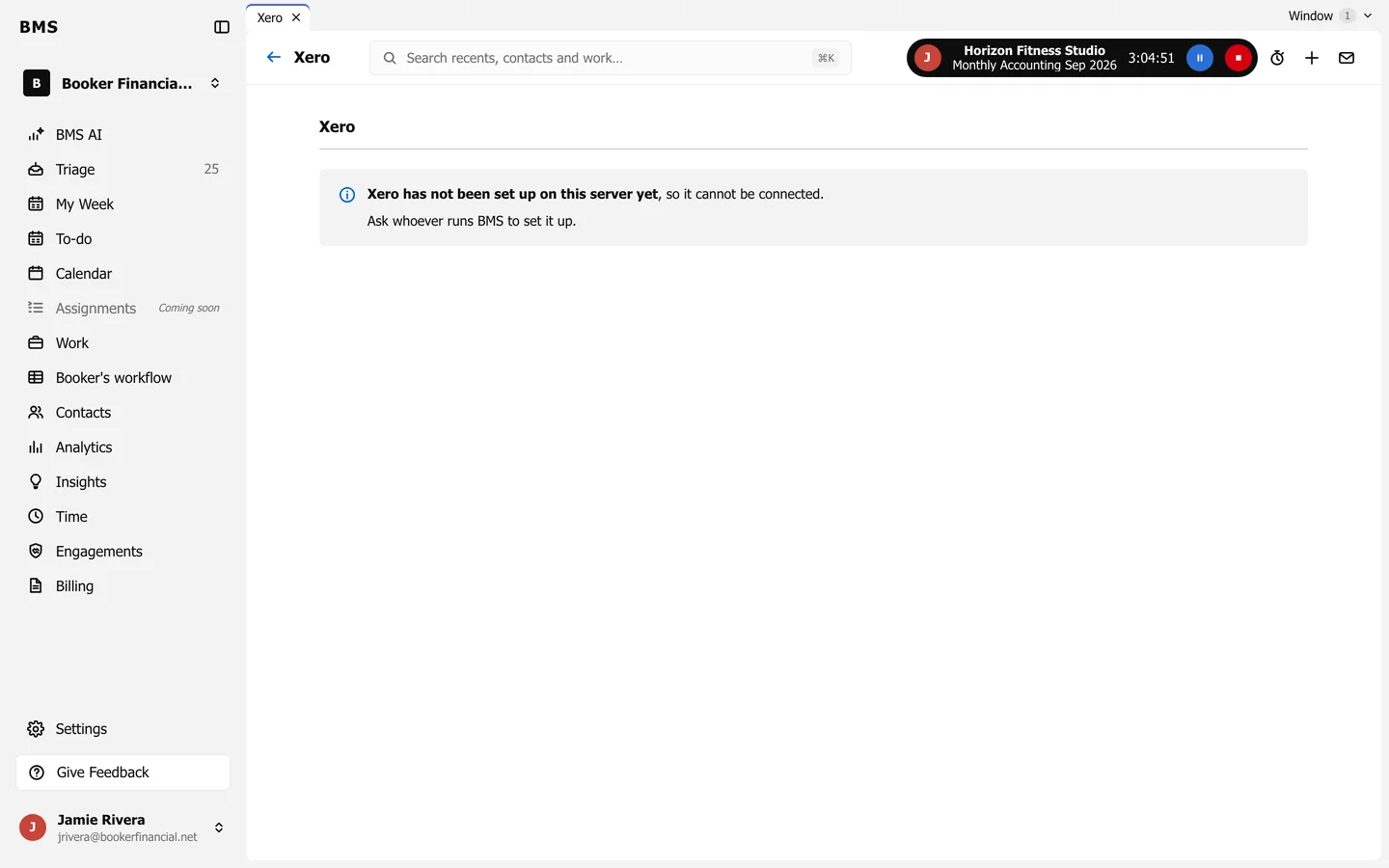Open Engagements section

pos(123,552)
